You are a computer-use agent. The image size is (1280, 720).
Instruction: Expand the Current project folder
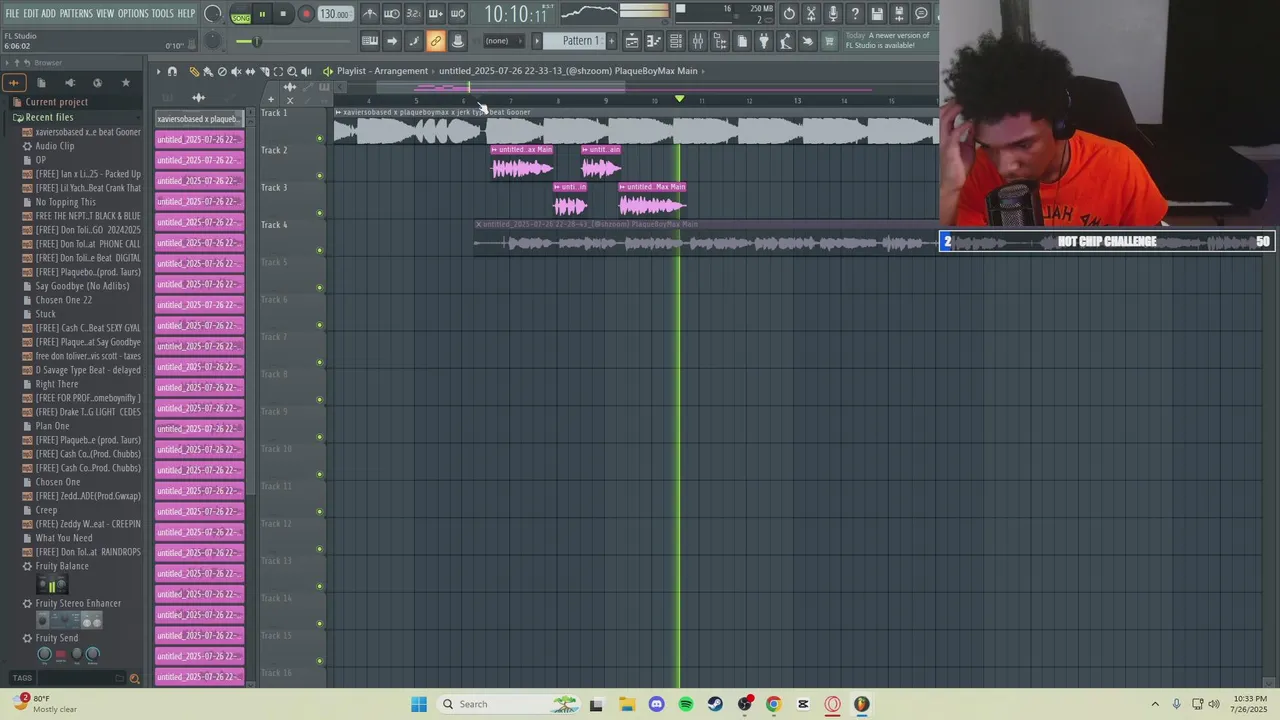[56, 102]
